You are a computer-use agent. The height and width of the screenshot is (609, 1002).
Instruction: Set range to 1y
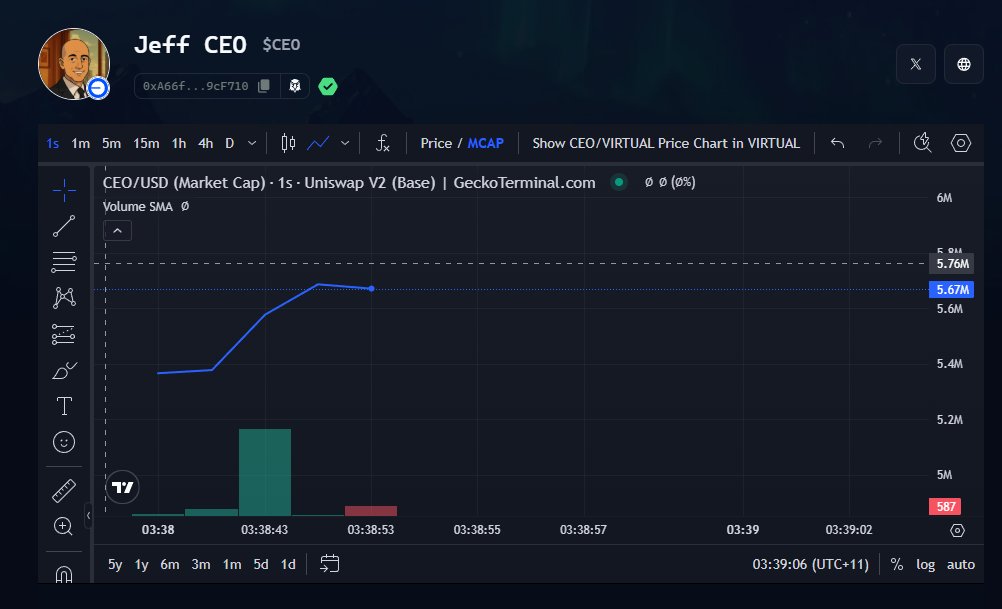(x=141, y=564)
